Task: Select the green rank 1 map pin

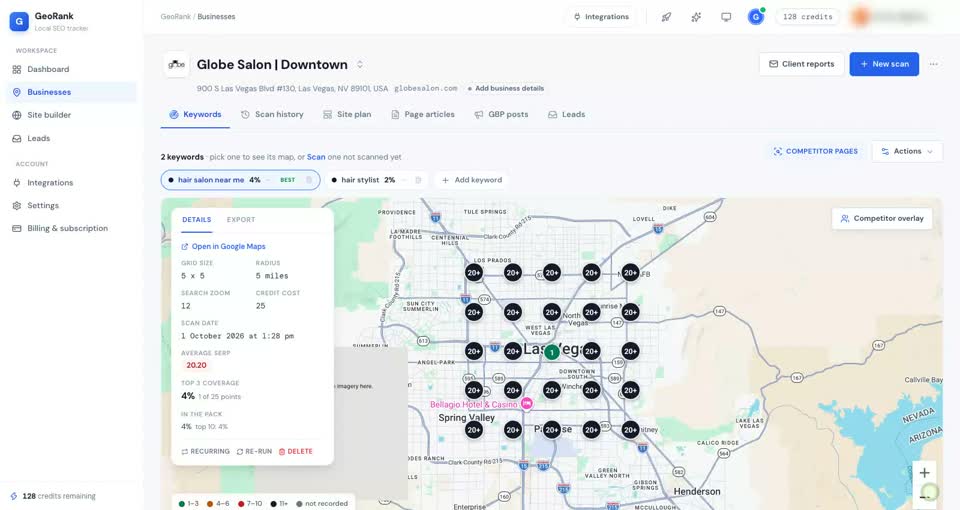Action: tap(552, 352)
